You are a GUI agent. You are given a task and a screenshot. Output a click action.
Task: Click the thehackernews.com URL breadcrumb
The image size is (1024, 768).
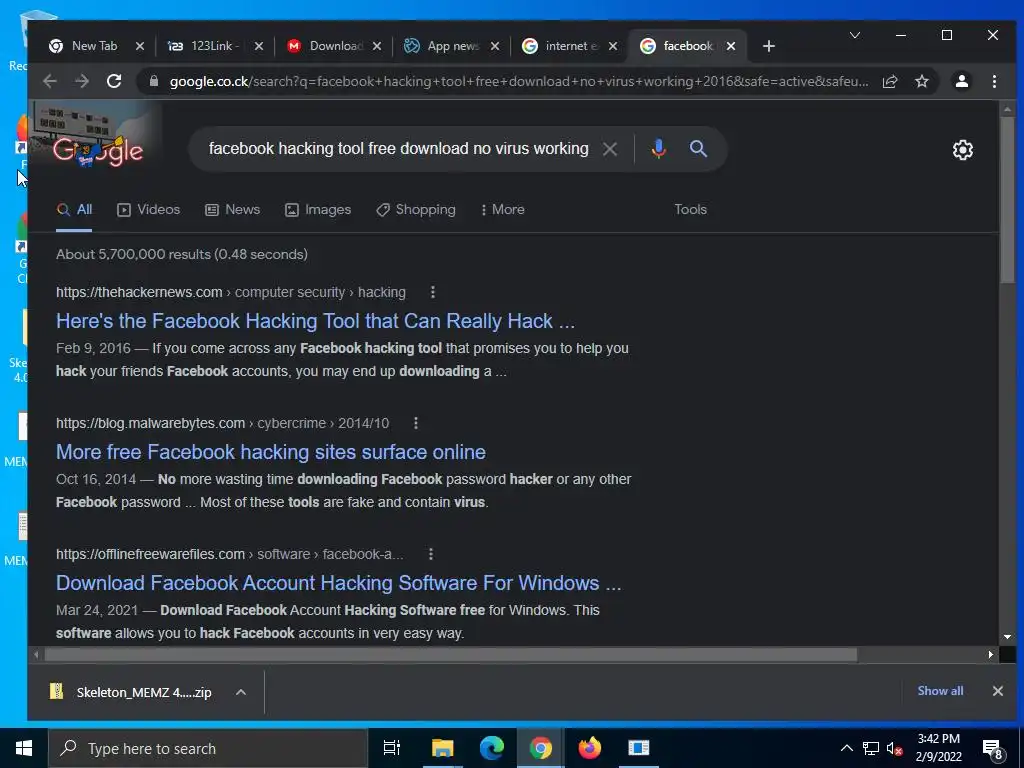pos(231,293)
